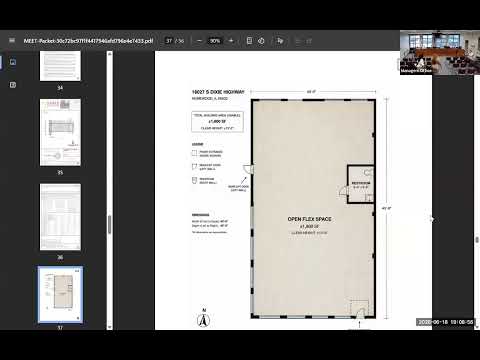Screen dimensions: 480x360
Task: Toggle the sidebar with the hamburger menu icon
Action: point(12,41)
